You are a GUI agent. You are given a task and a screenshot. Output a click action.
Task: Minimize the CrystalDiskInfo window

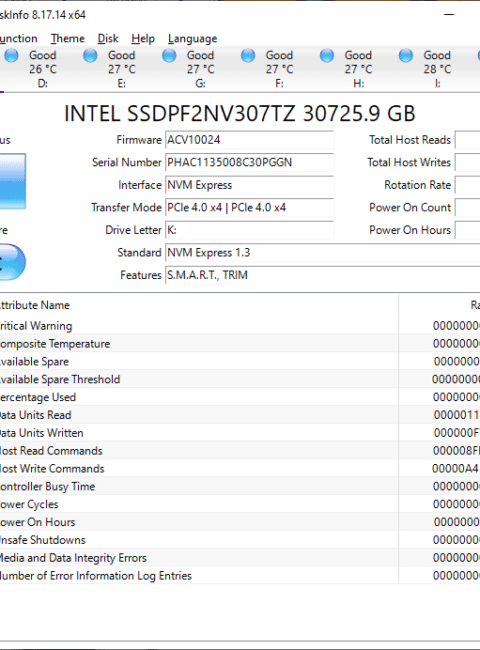tap(449, 15)
